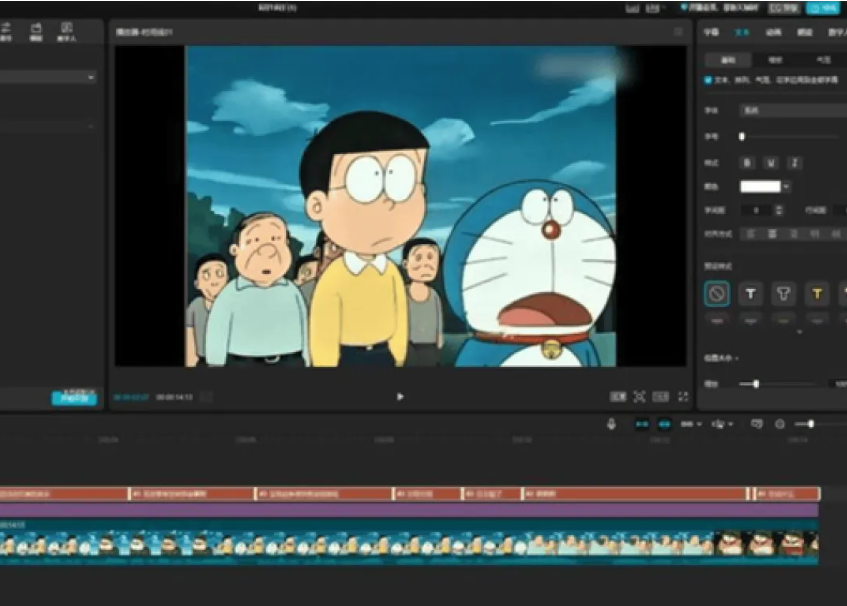Open the text color dropdown arrow
This screenshot has width=847, height=606.
tap(787, 186)
